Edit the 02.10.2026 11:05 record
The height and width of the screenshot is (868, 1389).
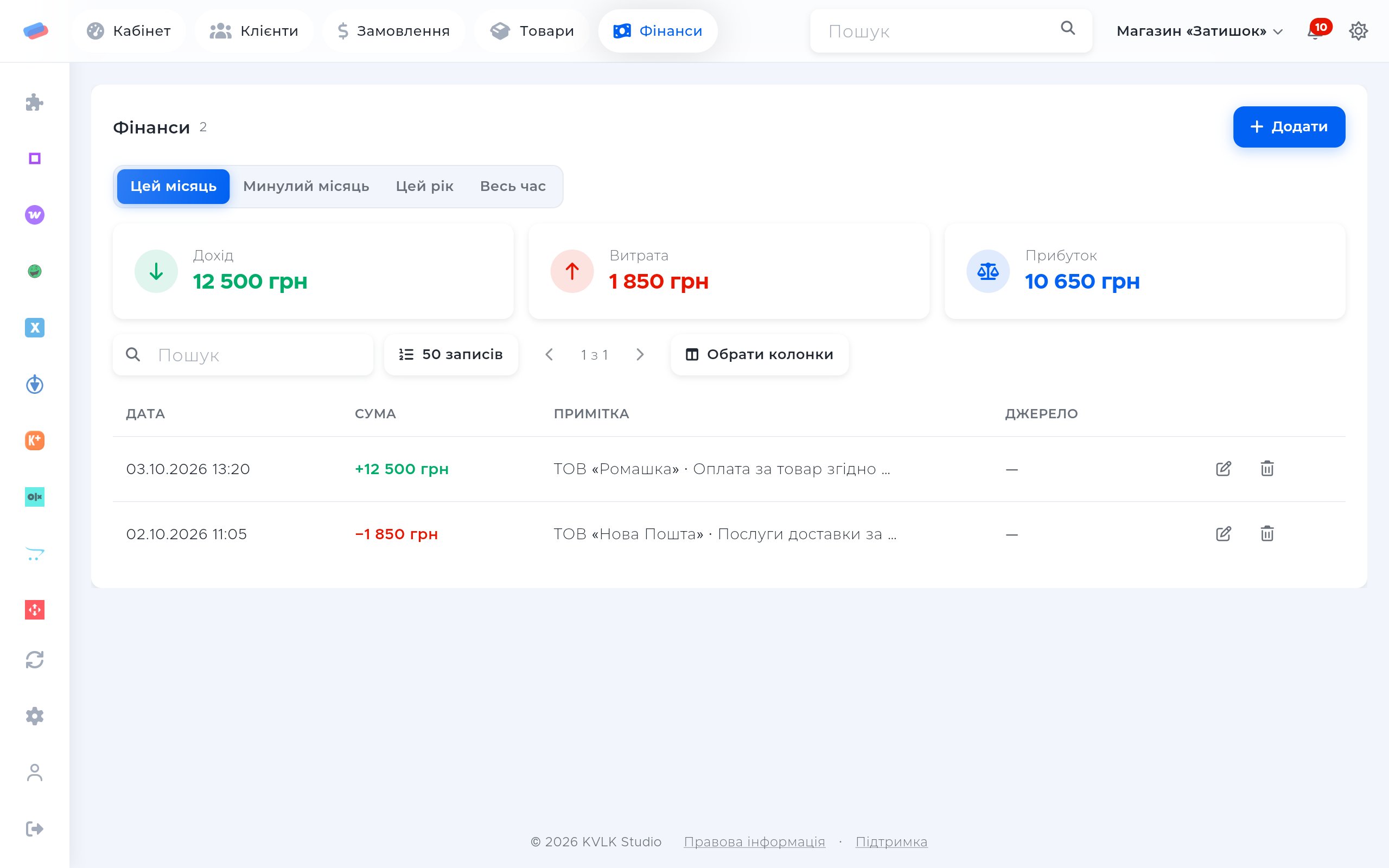pos(1223,534)
